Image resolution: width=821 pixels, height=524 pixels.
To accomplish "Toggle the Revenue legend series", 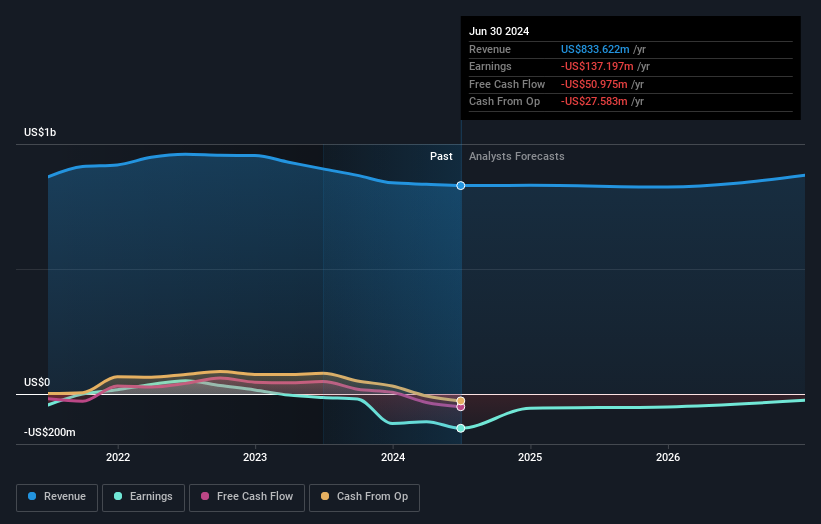I will pyautogui.click(x=57, y=497).
